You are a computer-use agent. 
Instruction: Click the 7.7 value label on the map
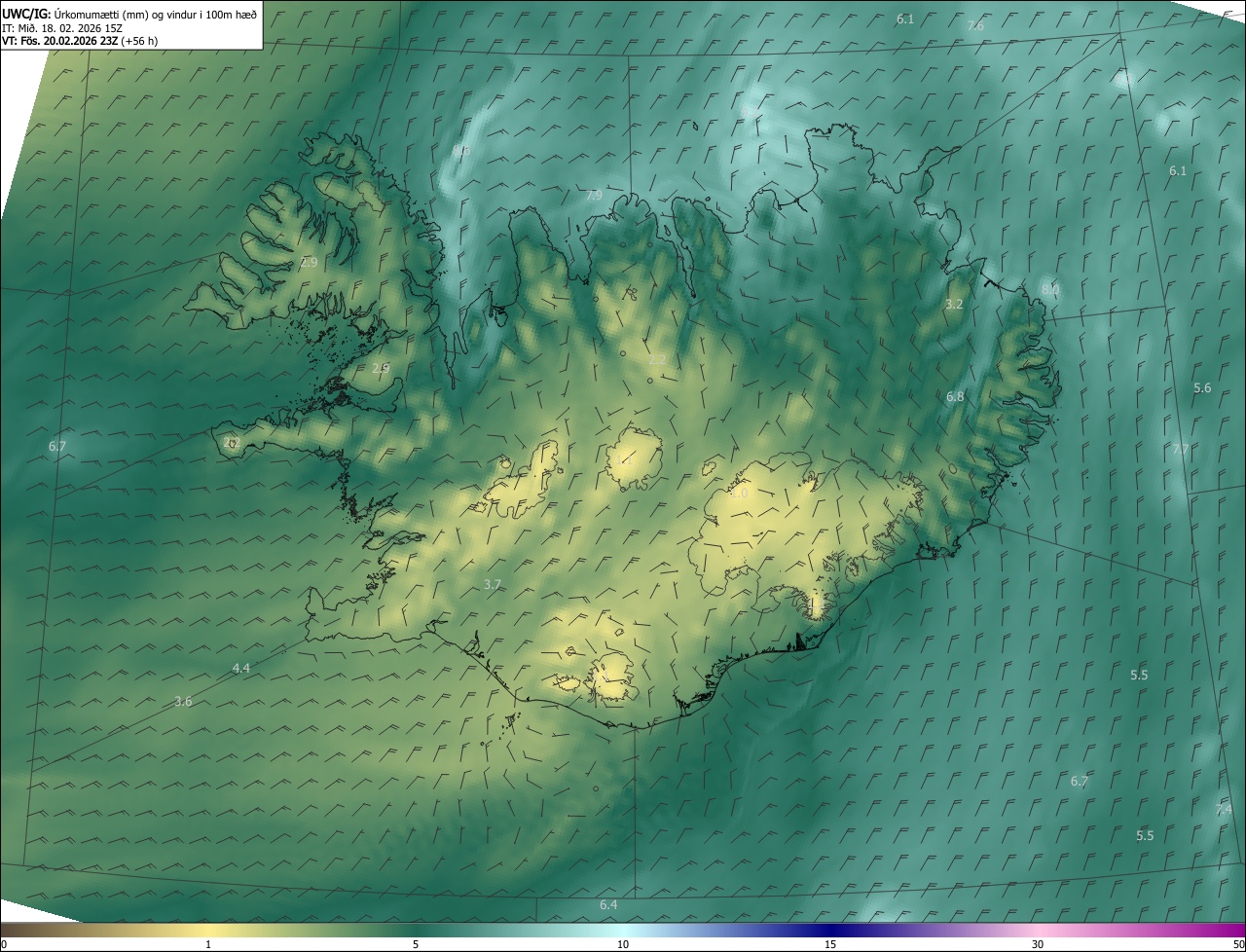coord(1181,450)
